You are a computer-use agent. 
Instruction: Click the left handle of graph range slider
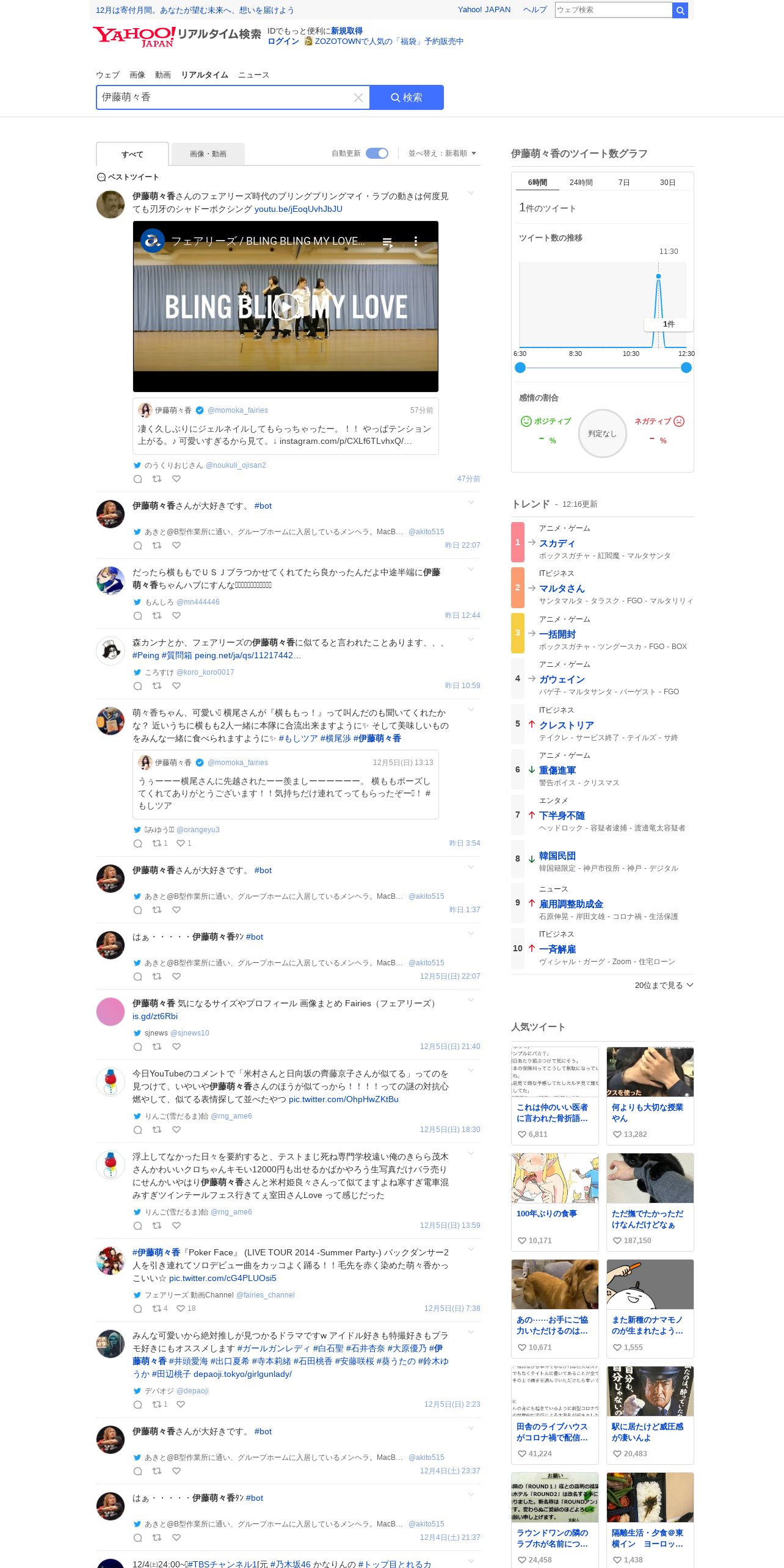[520, 368]
